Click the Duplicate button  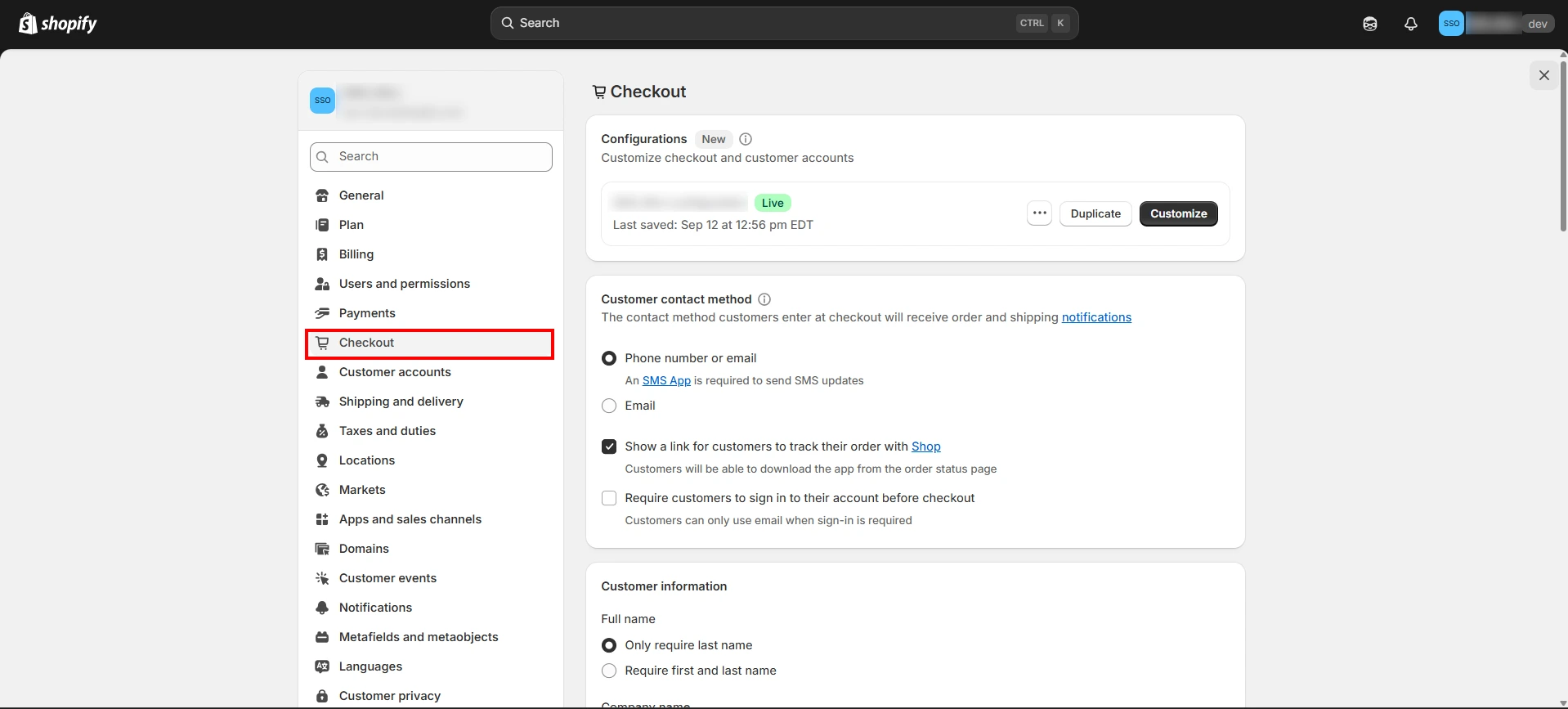click(1095, 213)
